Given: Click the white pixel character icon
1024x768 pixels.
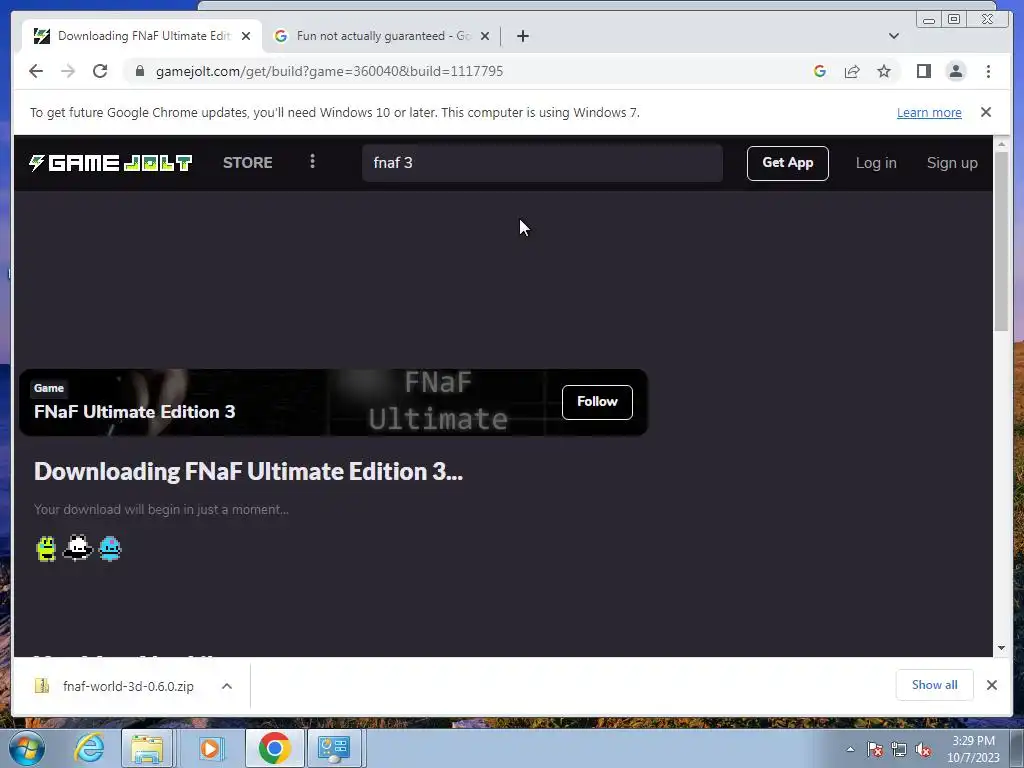Looking at the screenshot, I should [x=78, y=549].
